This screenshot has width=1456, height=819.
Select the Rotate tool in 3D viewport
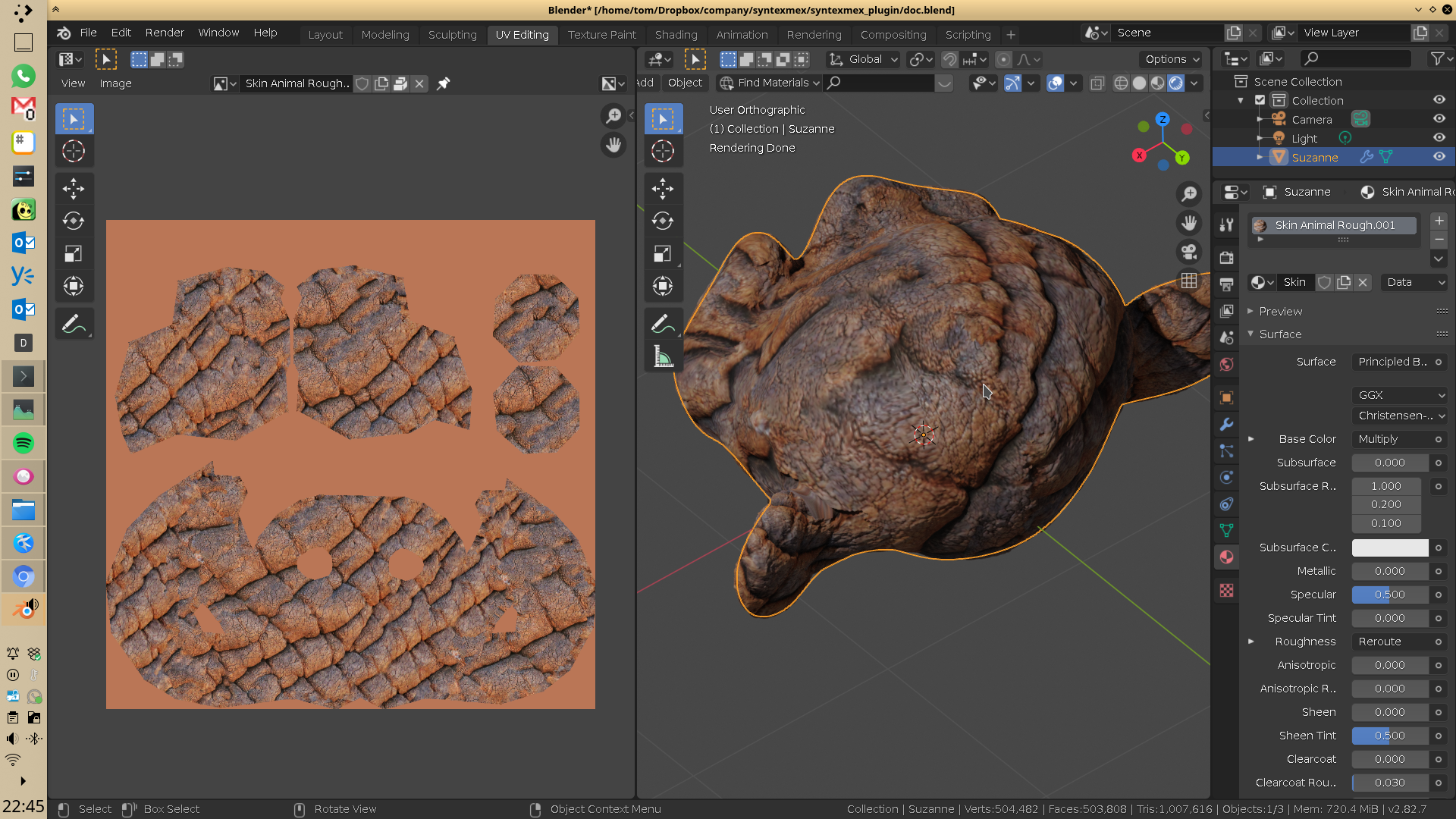663,221
